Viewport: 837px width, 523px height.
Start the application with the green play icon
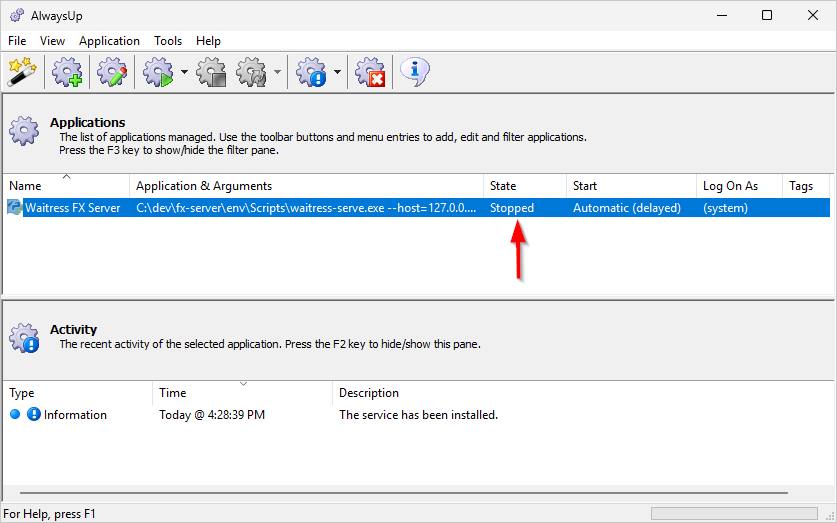158,72
